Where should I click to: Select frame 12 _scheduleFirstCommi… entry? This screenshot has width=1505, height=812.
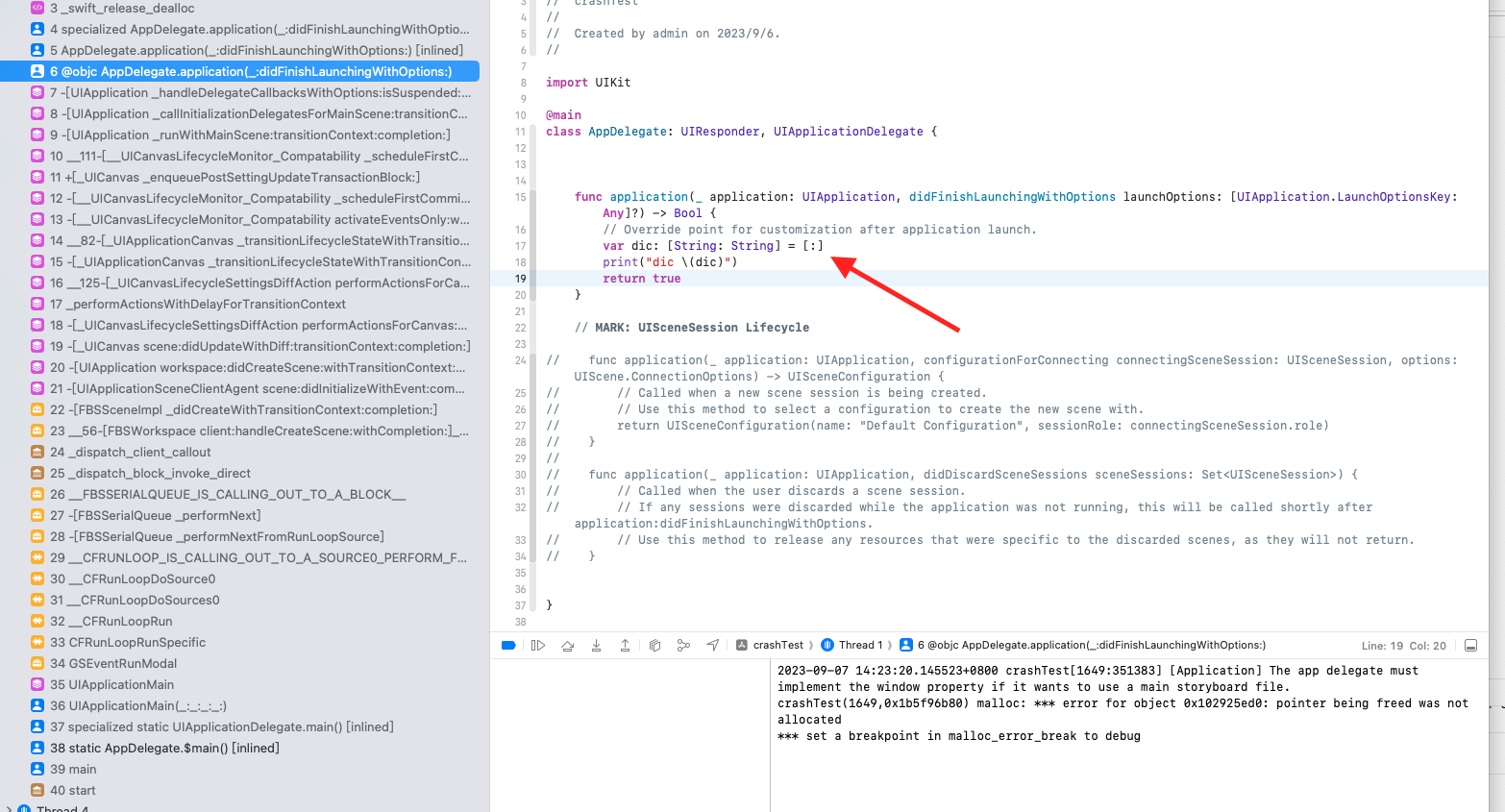240,198
